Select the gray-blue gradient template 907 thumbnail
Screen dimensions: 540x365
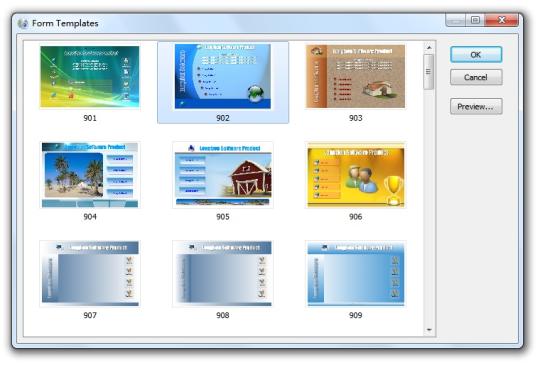90,273
